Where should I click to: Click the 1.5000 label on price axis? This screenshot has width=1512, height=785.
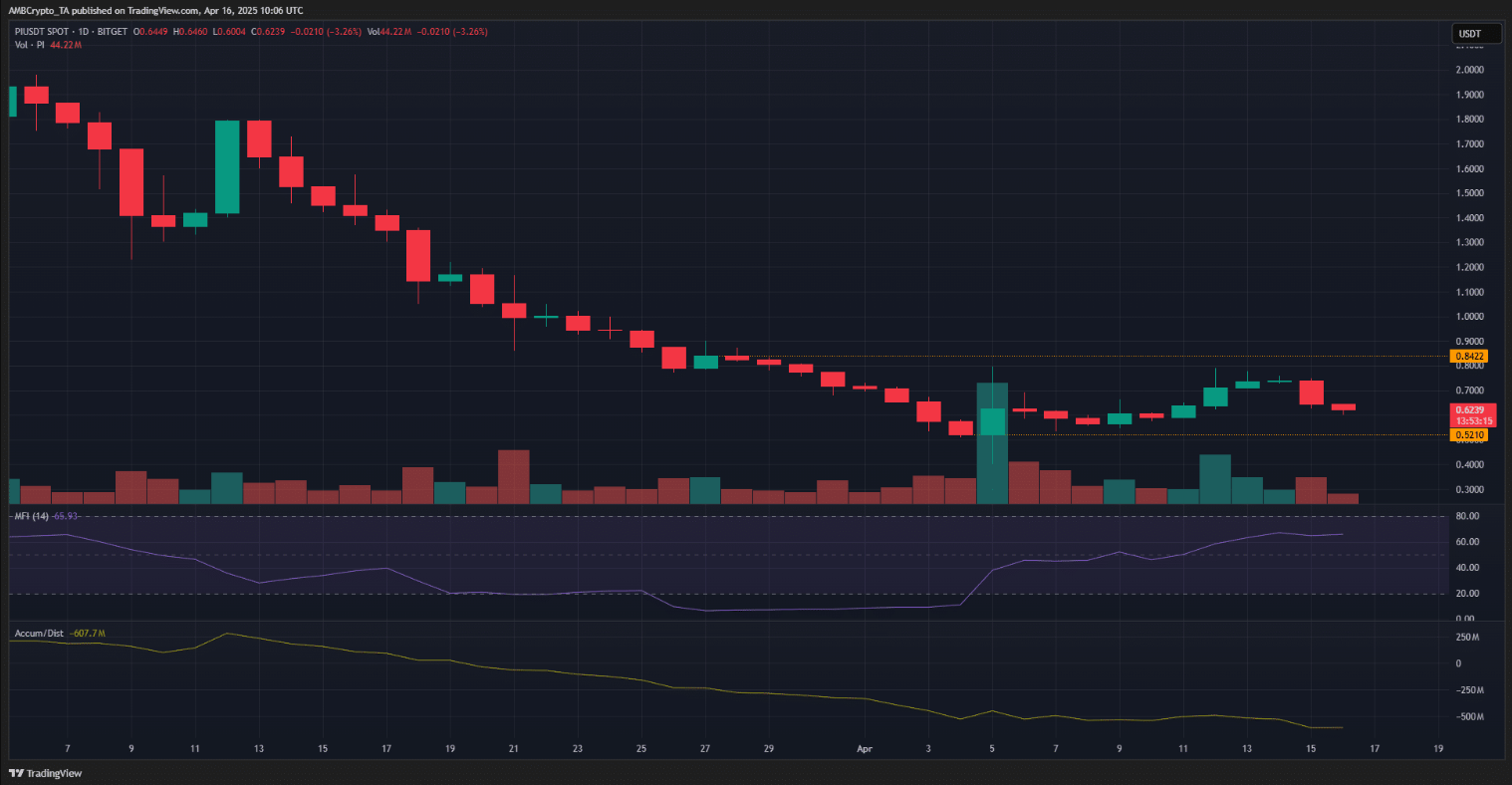tap(1470, 193)
